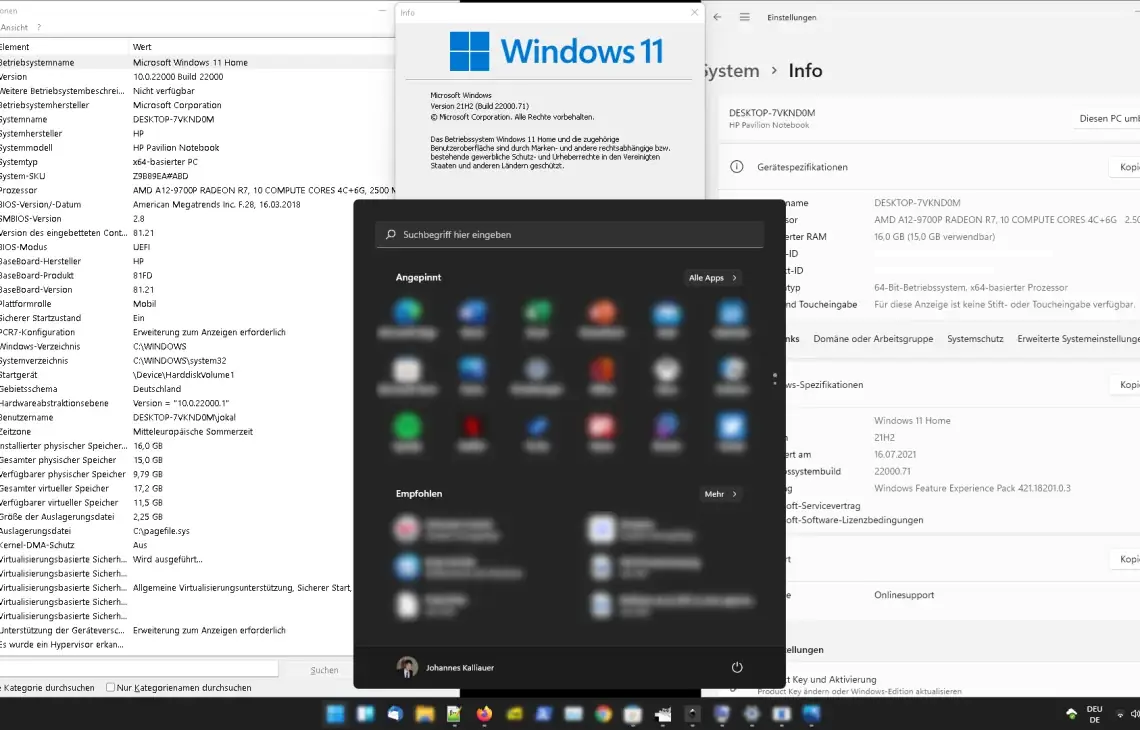Click the Start menu page indicator dots
Screen dimensions: 1140x730
[775, 379]
